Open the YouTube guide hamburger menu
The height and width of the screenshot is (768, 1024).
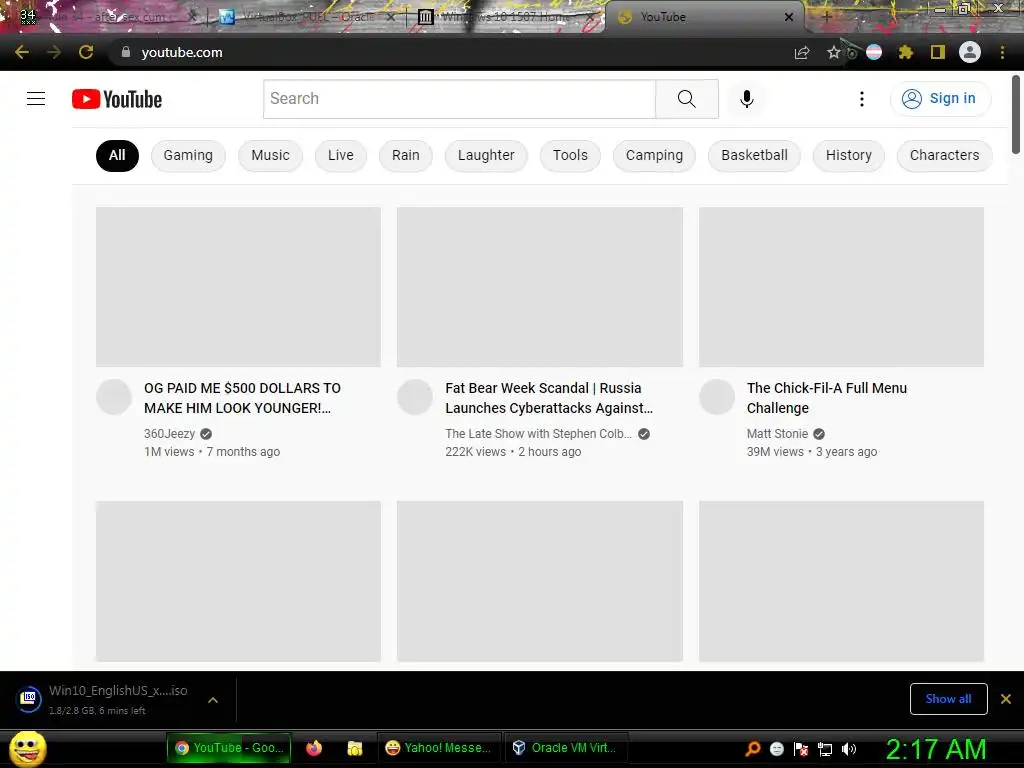tap(36, 99)
